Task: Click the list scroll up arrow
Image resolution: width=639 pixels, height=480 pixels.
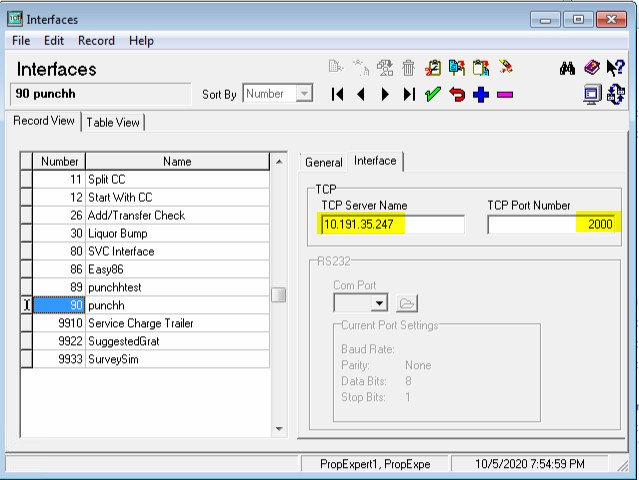Action: [x=279, y=162]
